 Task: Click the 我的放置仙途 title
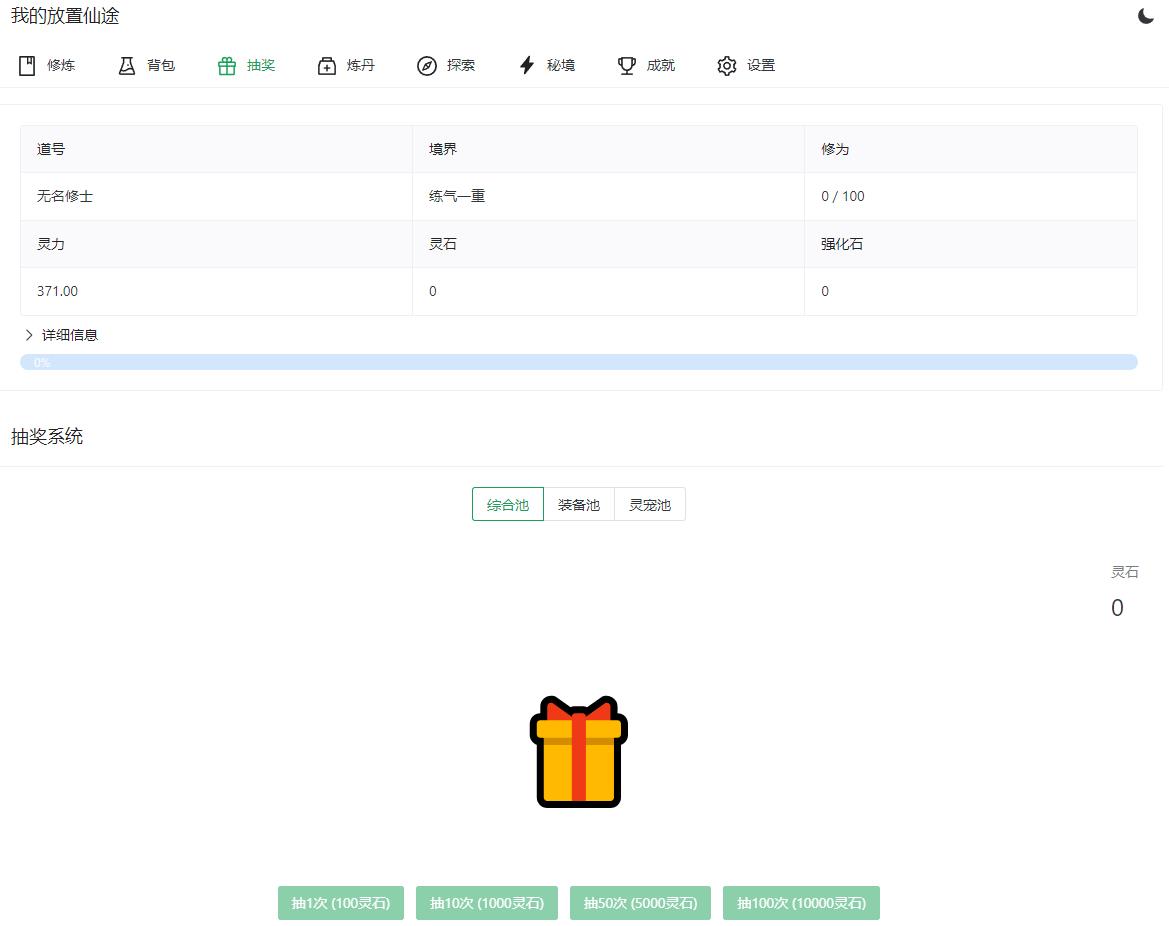[65, 16]
